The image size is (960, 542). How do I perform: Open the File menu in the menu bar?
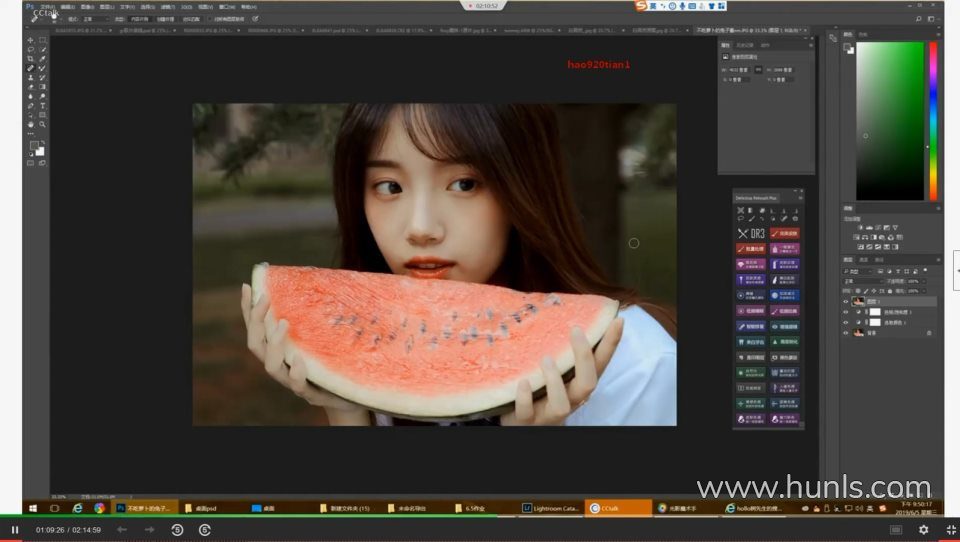click(46, 6)
